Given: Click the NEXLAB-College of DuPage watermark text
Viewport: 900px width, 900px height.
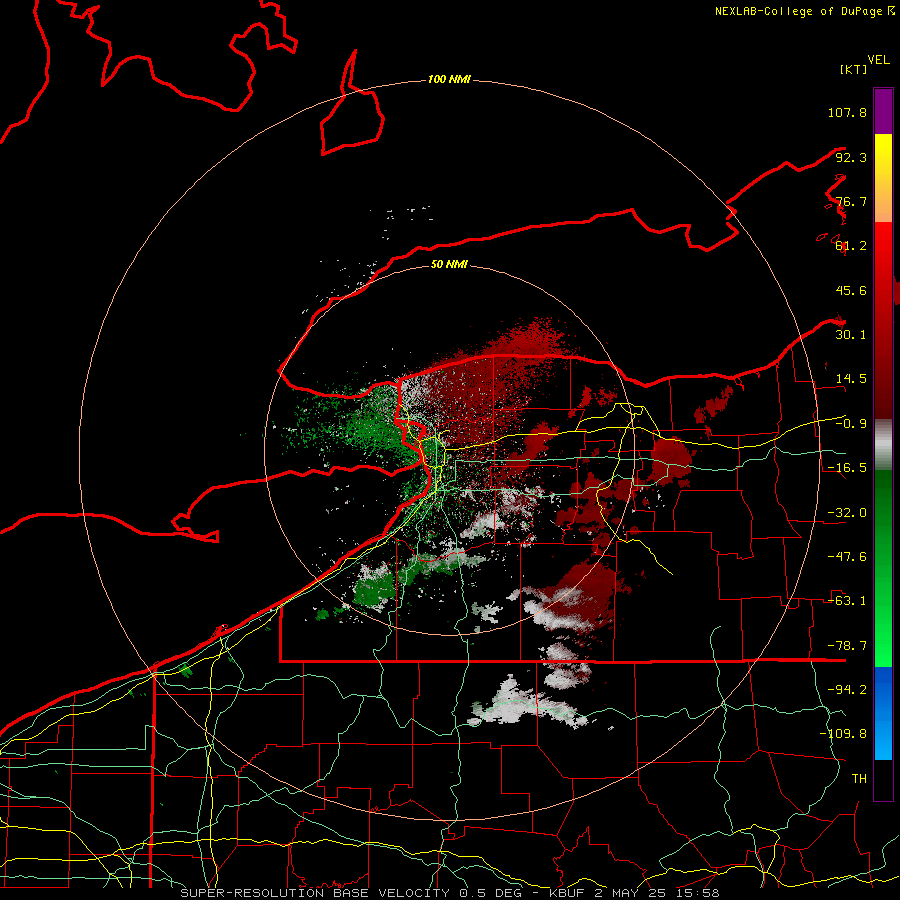Looking at the screenshot, I should [804, 11].
